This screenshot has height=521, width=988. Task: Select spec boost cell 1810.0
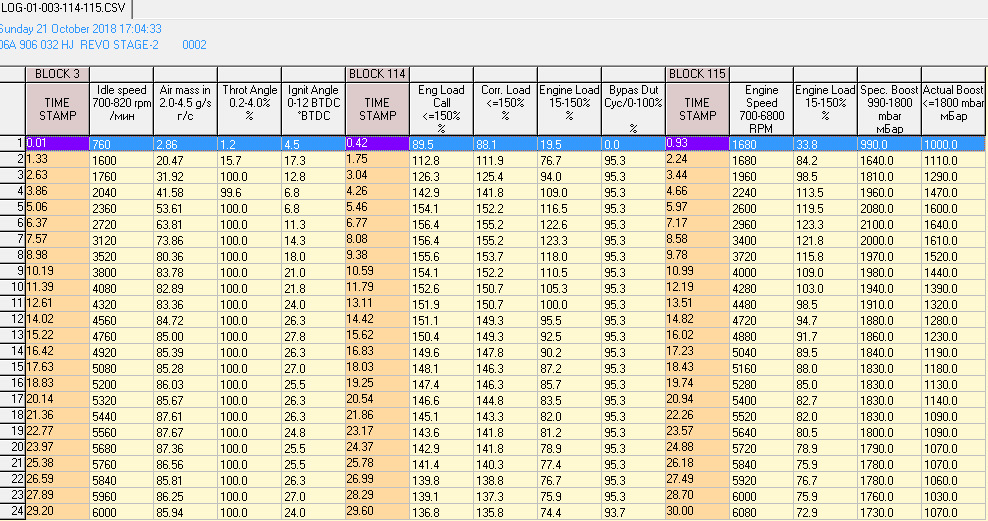[889, 176]
